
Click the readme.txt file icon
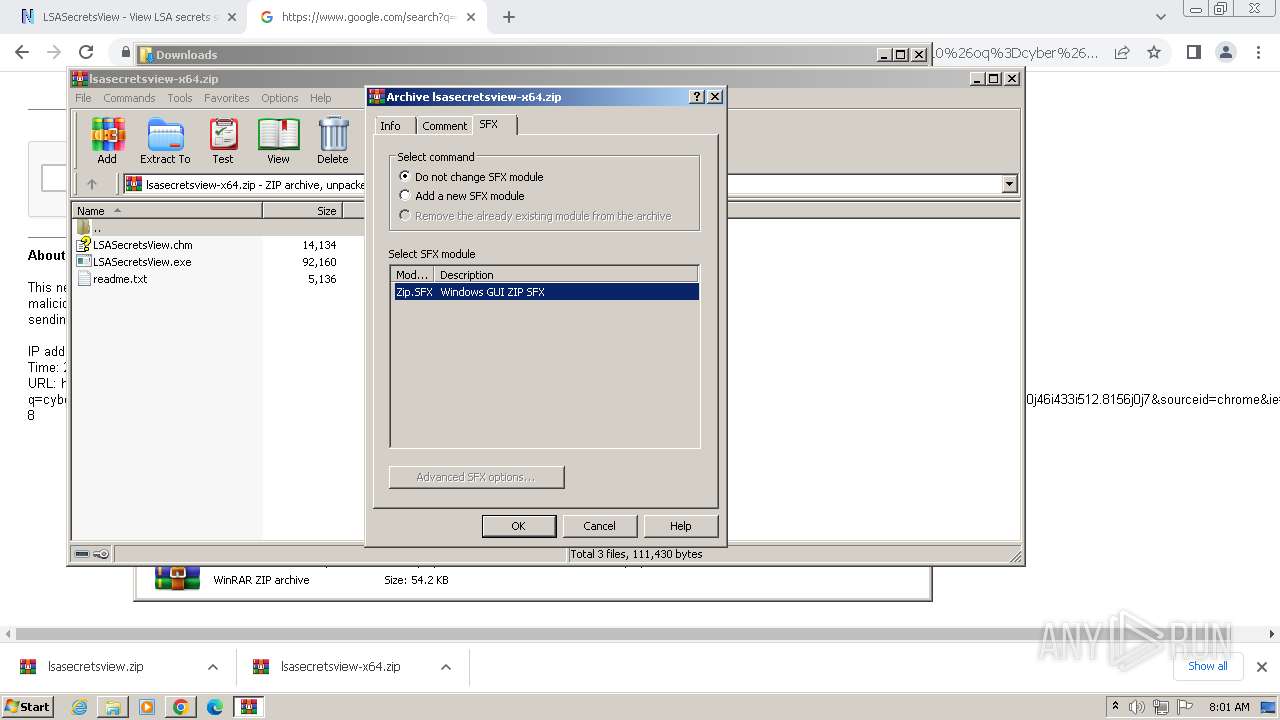coord(84,279)
